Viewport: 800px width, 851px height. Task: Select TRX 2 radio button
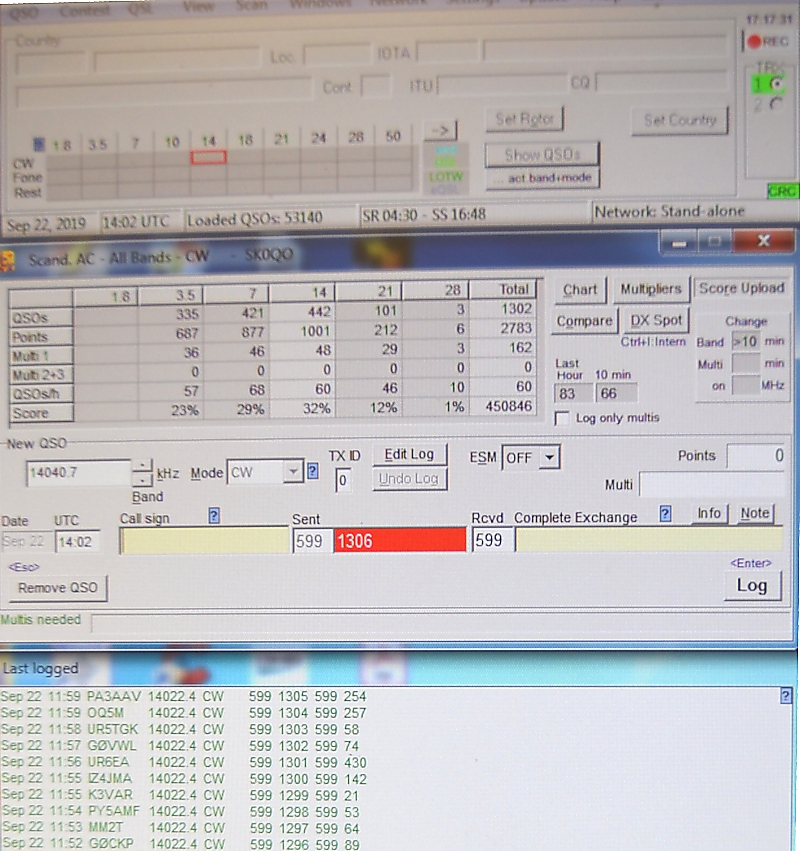coord(774,103)
